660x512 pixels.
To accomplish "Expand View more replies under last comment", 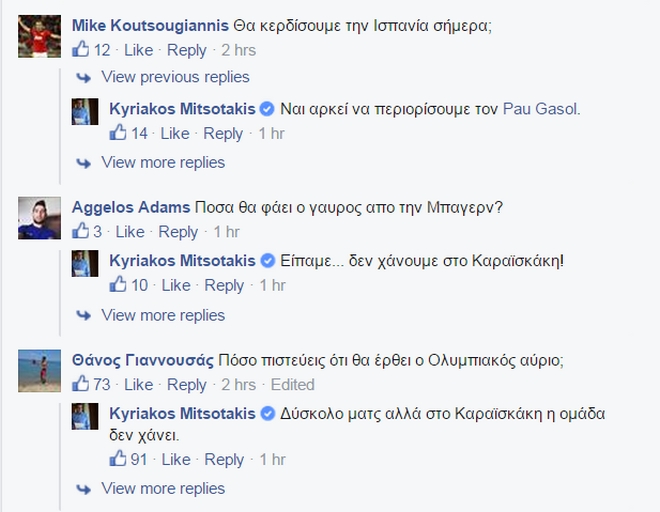I will 163,488.
